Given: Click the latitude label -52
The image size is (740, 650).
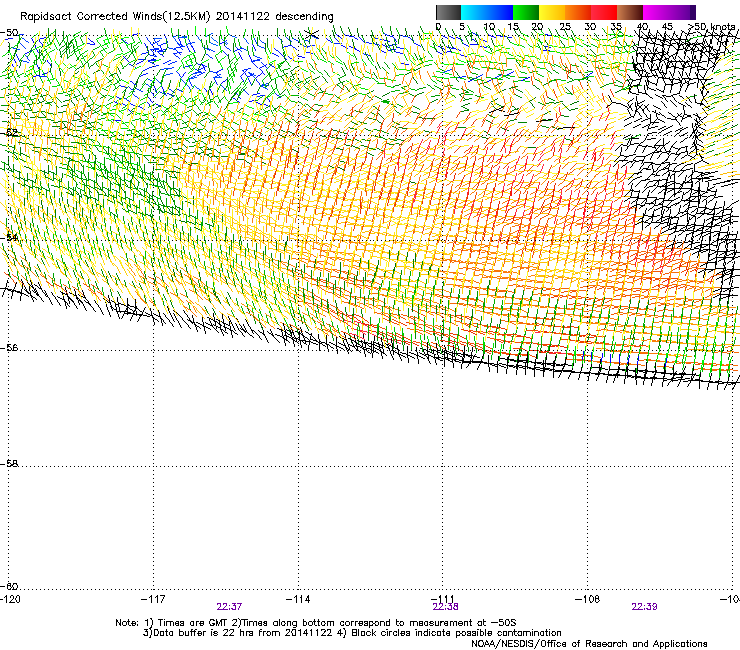Looking at the screenshot, I should [x=10, y=133].
